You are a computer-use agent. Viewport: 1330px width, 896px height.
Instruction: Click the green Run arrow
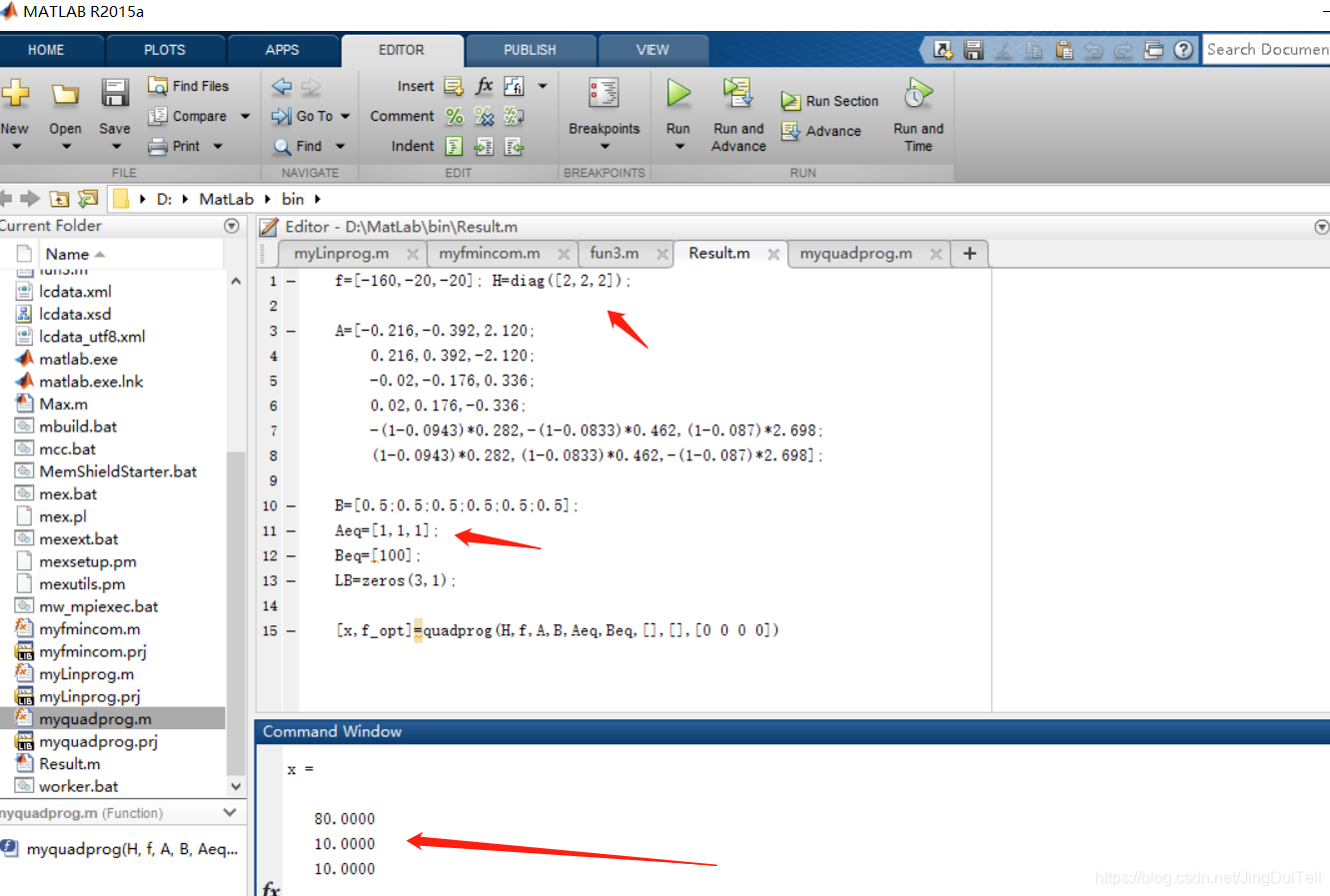click(678, 93)
